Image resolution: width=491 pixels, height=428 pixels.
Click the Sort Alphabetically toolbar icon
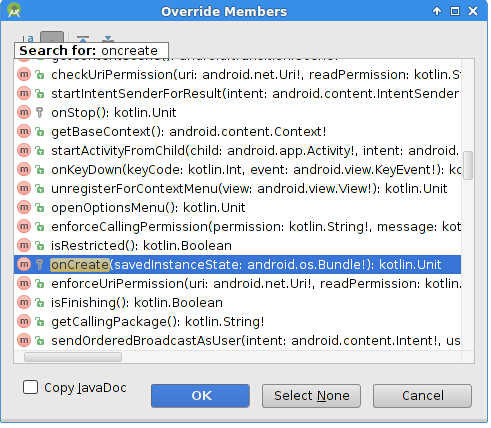click(28, 38)
